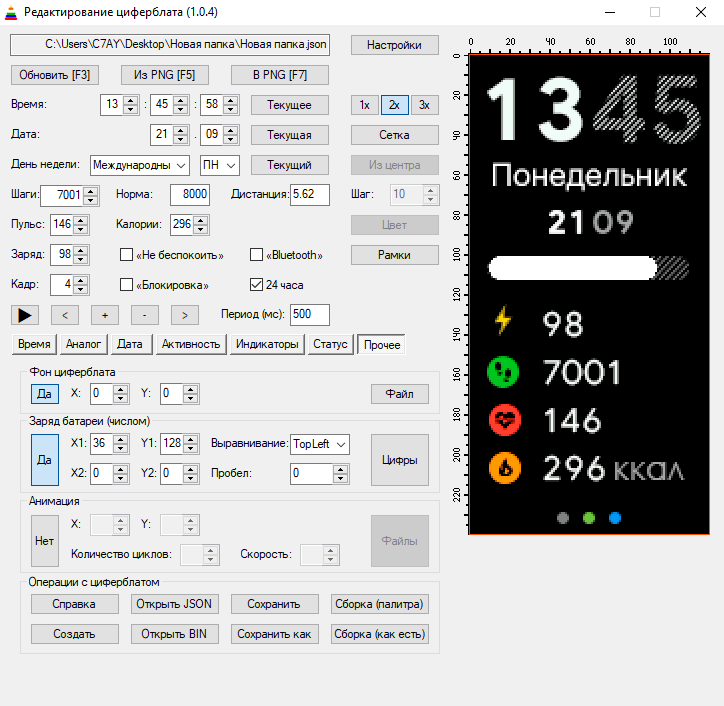
Task: Click the Обновить [F3] button
Action: [55, 75]
